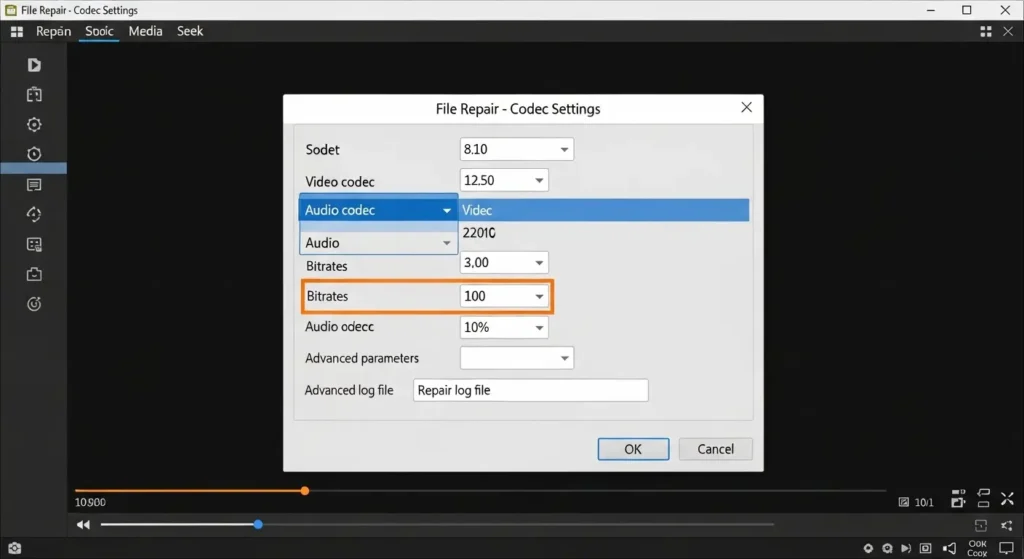The width and height of the screenshot is (1024, 559).
Task: Expand the highlighted Bitrates dropdown showing 100
Action: click(504, 297)
